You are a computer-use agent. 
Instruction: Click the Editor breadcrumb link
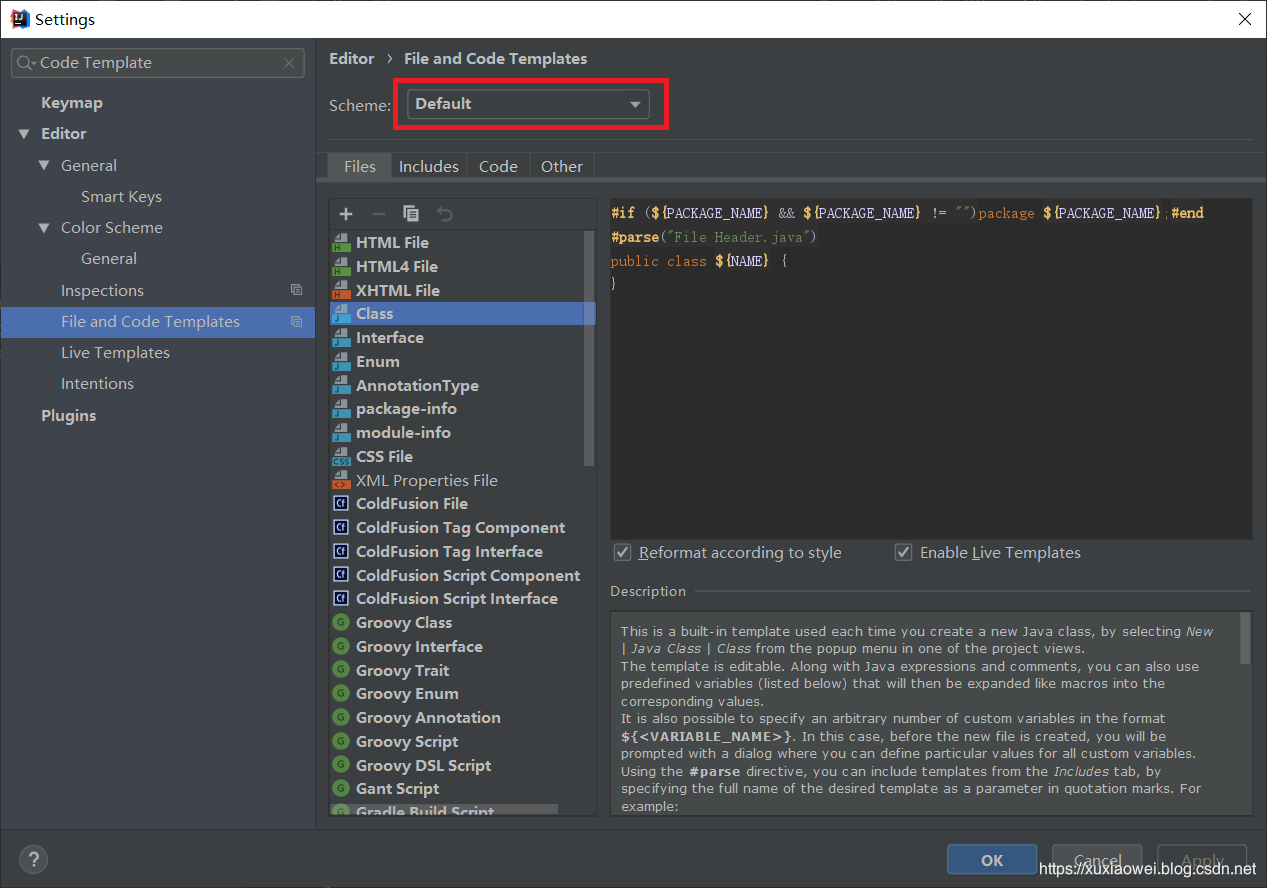[351, 58]
